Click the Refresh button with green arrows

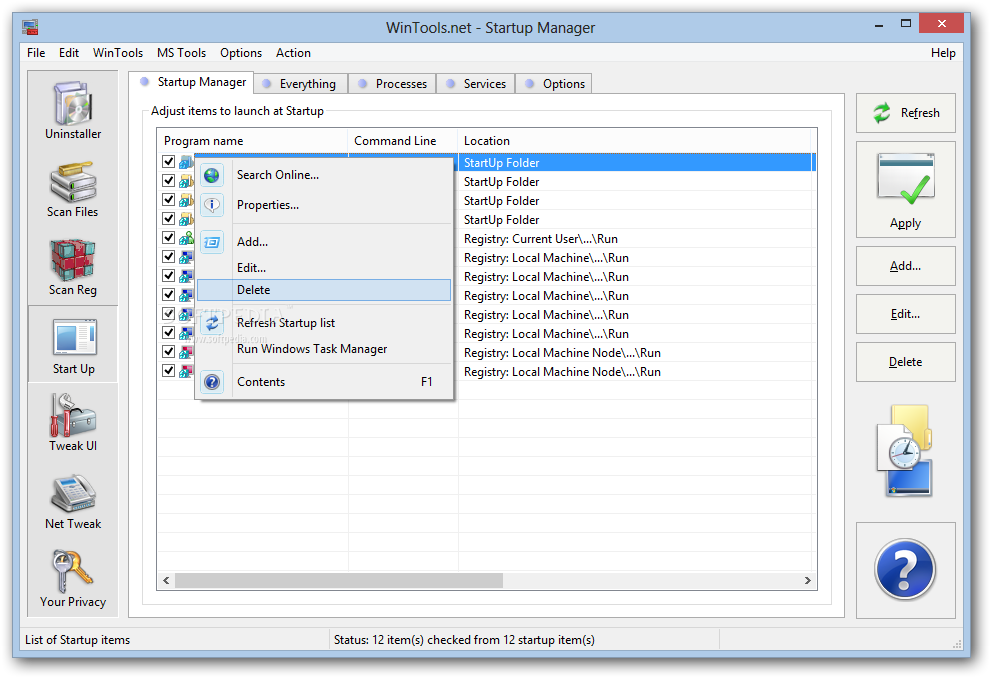(x=905, y=113)
